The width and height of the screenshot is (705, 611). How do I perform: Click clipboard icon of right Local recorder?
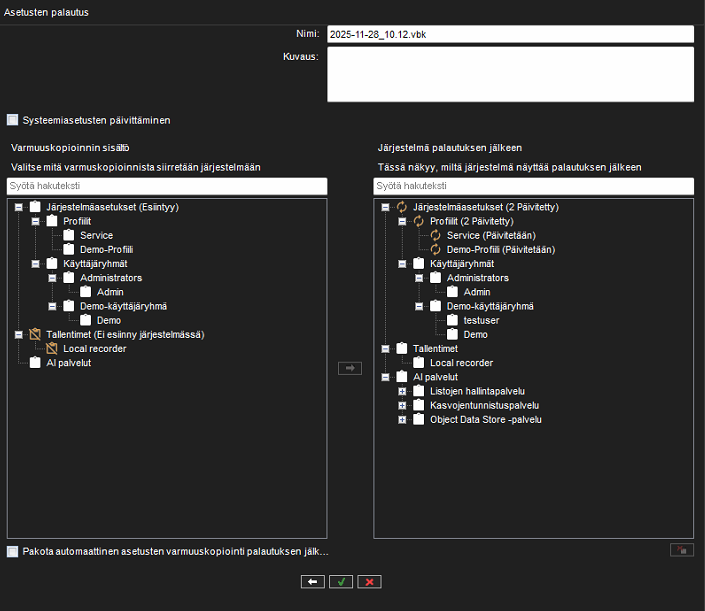coord(419,362)
